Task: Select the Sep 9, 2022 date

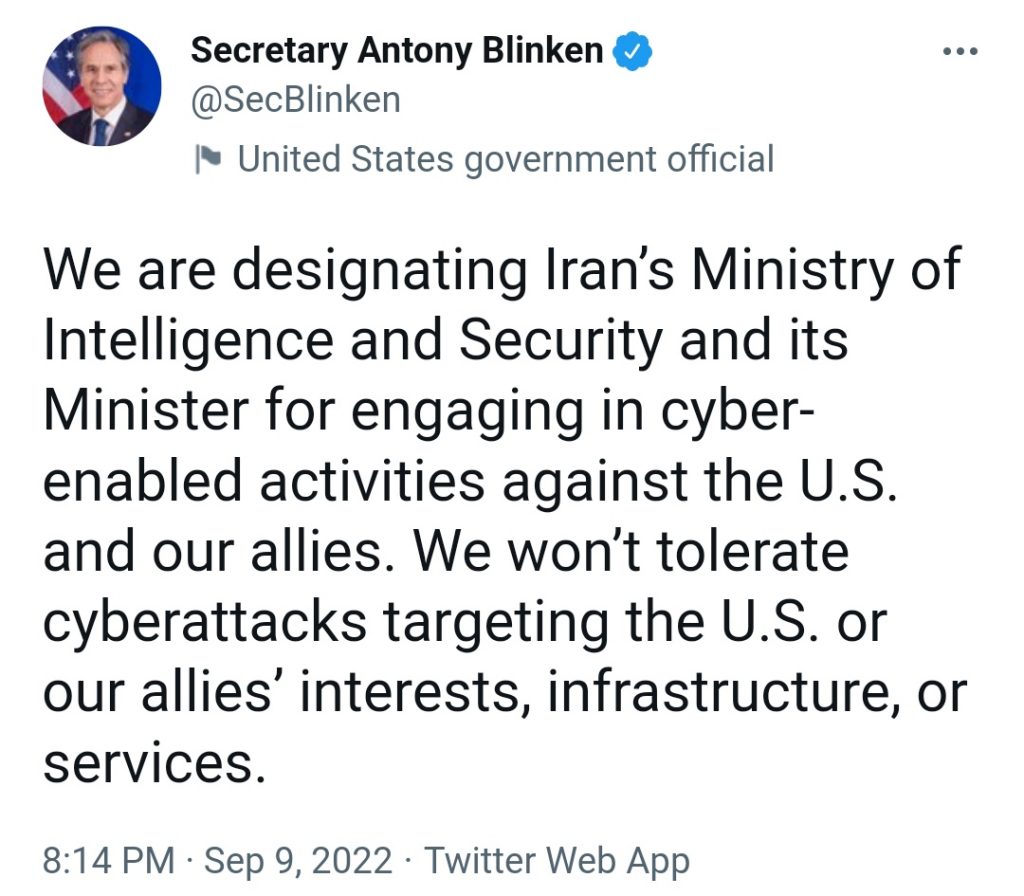Action: coord(300,860)
